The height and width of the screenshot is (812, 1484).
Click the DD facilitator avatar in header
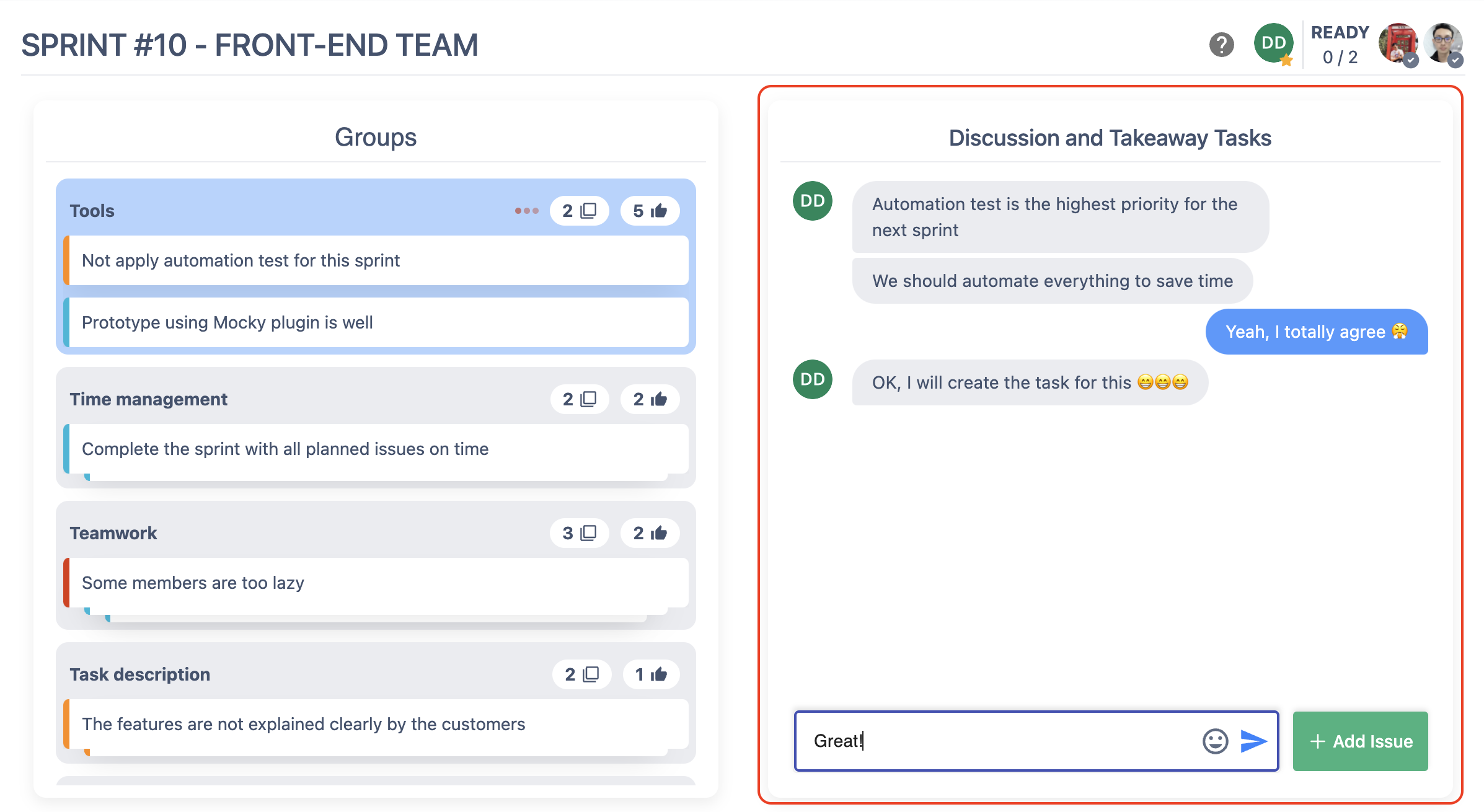click(x=1273, y=43)
